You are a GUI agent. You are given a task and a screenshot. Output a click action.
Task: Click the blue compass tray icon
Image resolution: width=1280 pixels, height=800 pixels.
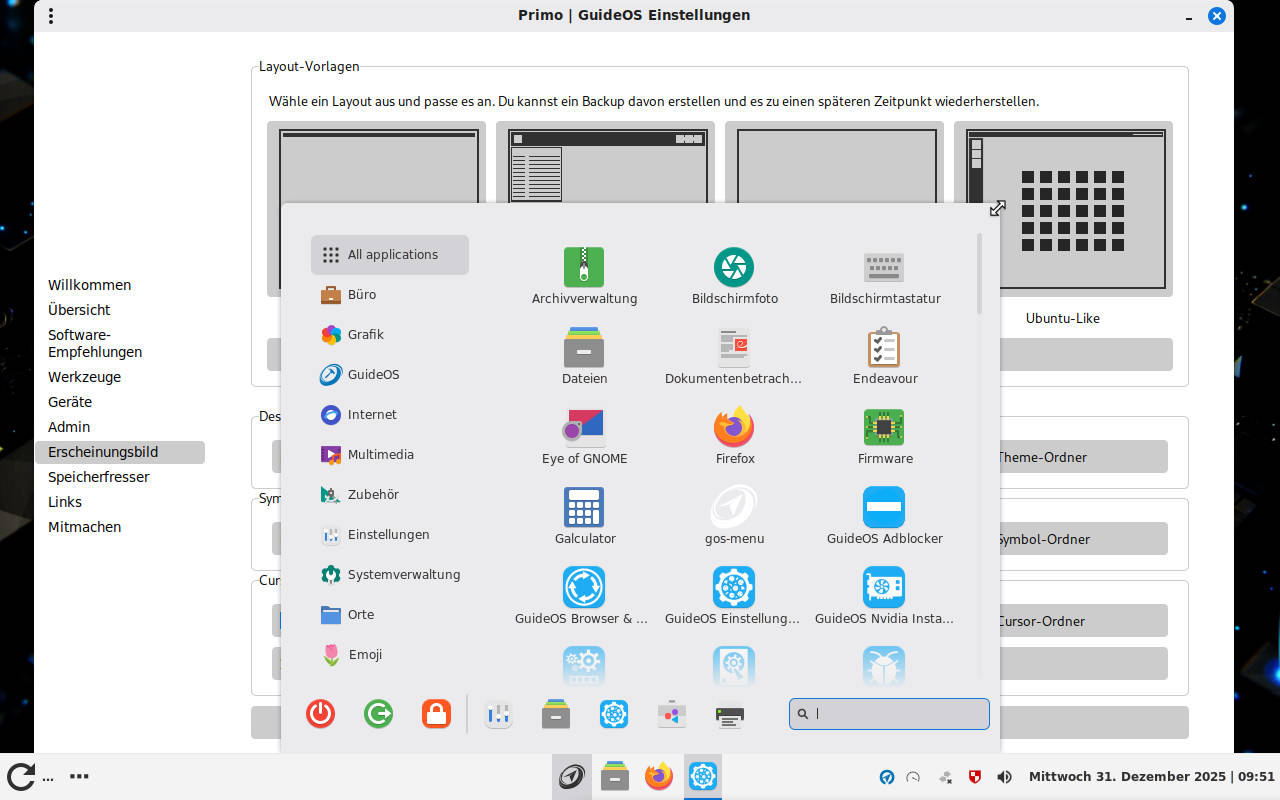(x=886, y=777)
